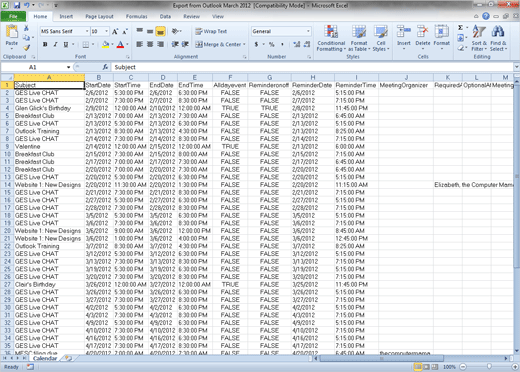The width and height of the screenshot is (520, 372).
Task: Click the horizontal scrollbar
Action: click(382, 358)
